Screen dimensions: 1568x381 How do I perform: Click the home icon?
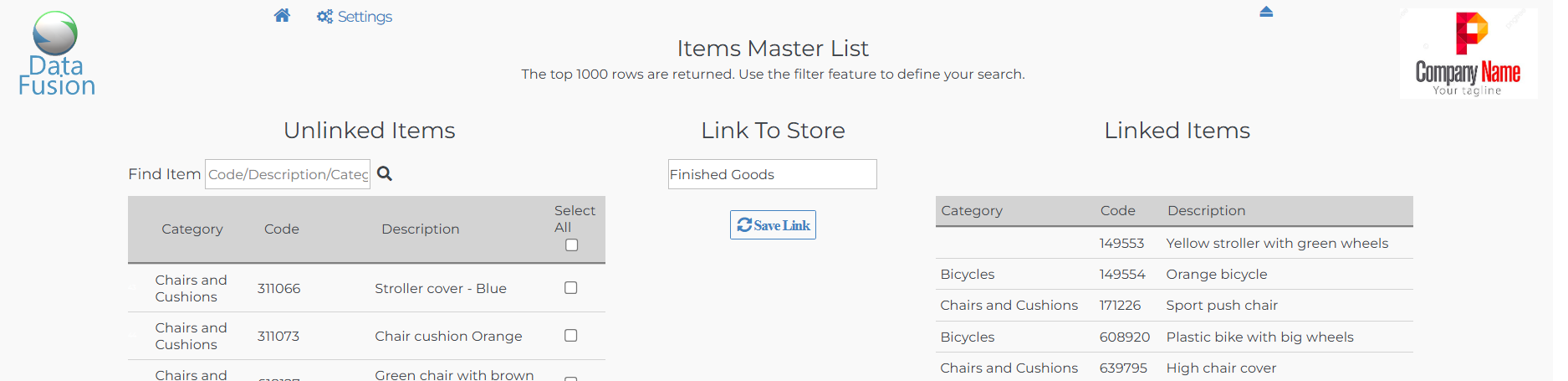click(282, 16)
